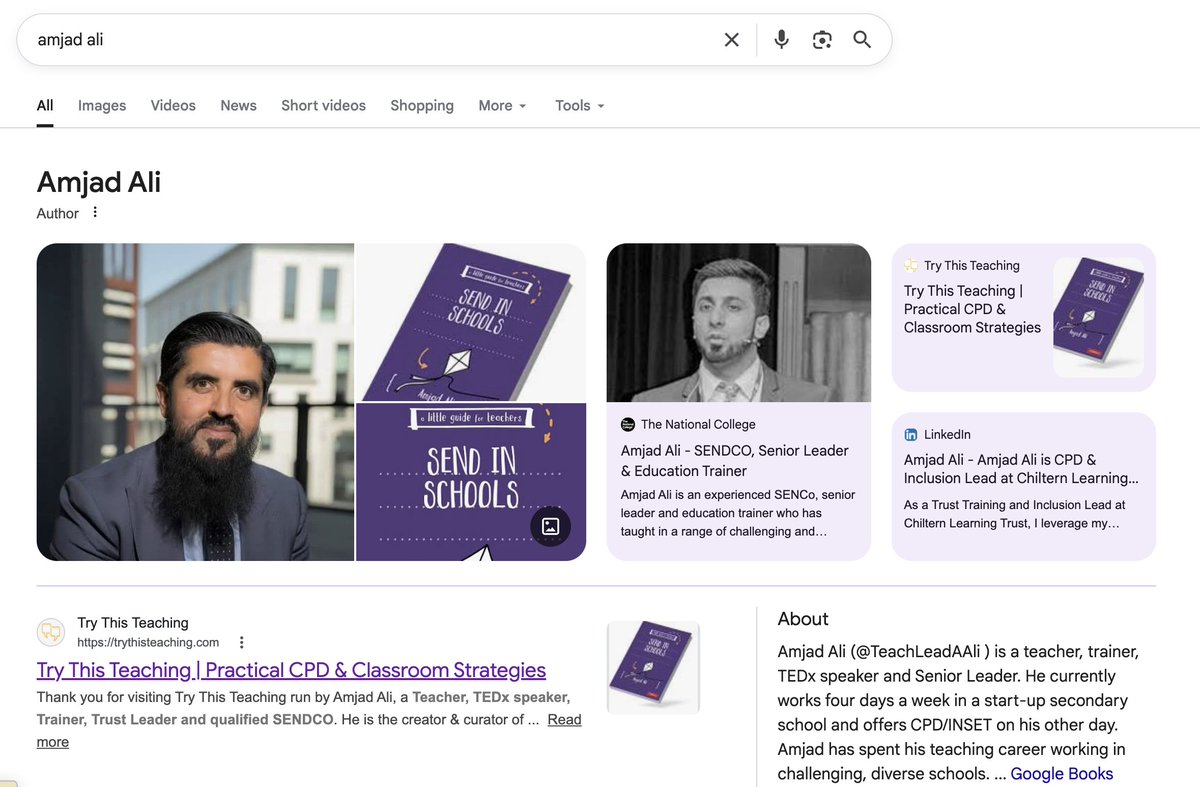The height and width of the screenshot is (787, 1200).
Task: Open image gallery icon on book cover
Action: [x=550, y=526]
